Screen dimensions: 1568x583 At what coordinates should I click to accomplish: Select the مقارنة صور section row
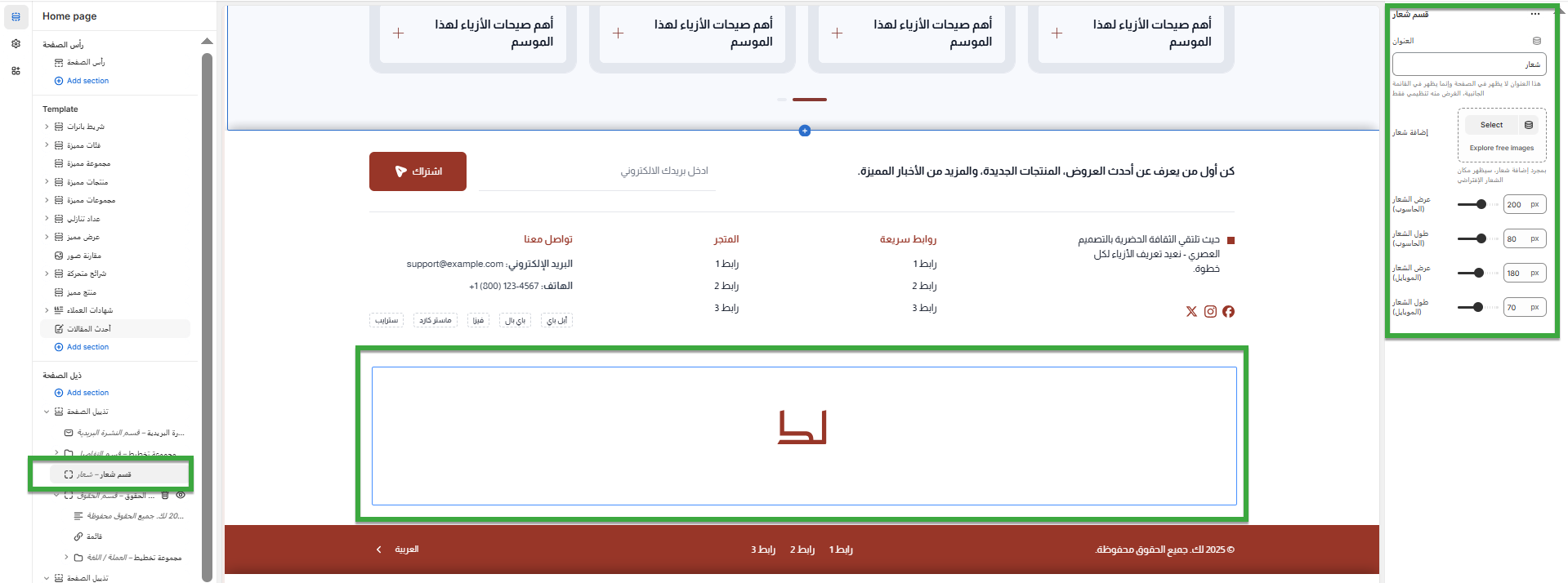coord(114,256)
